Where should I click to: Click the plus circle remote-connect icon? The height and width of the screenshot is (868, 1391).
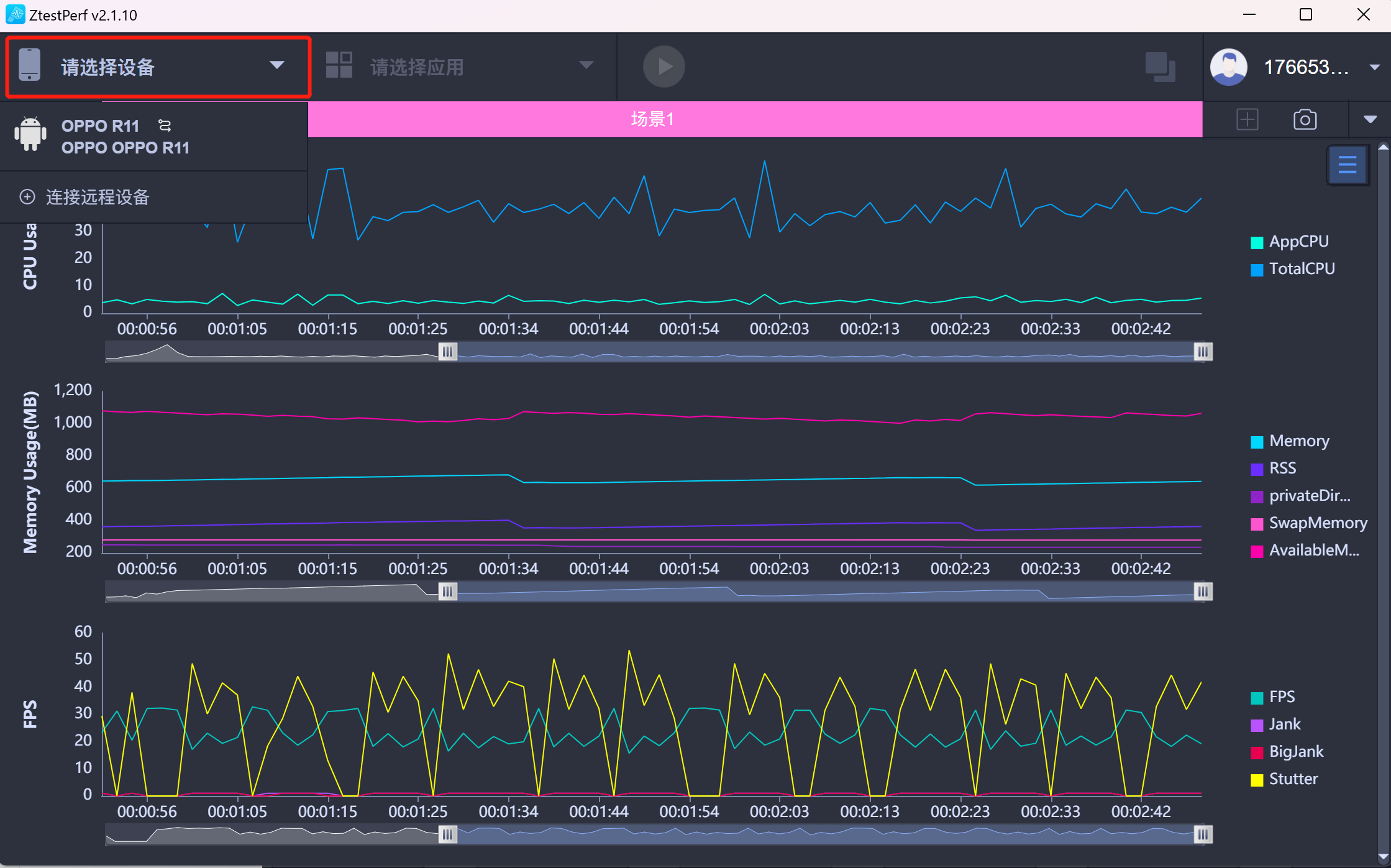[x=27, y=197]
